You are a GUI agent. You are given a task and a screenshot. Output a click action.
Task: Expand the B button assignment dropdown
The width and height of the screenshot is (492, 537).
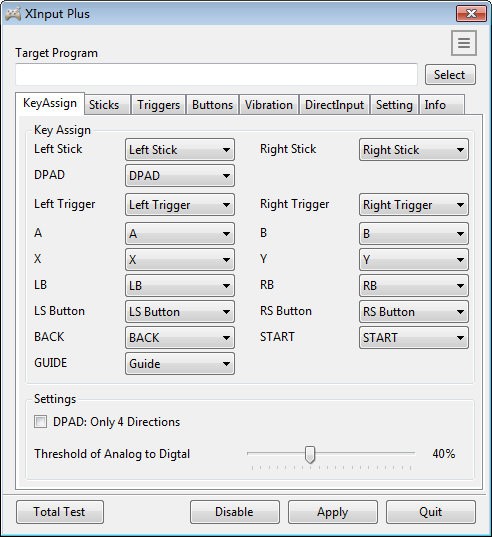click(414, 234)
